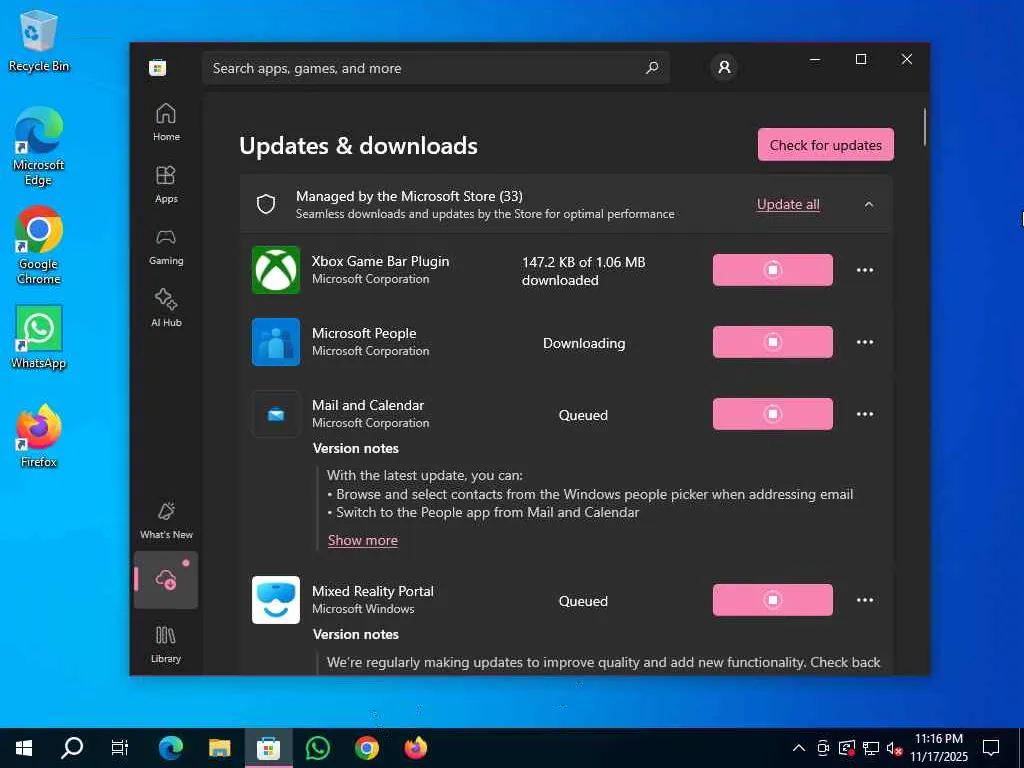This screenshot has width=1024, height=768.
Task: Show hidden system tray icons
Action: 798,748
